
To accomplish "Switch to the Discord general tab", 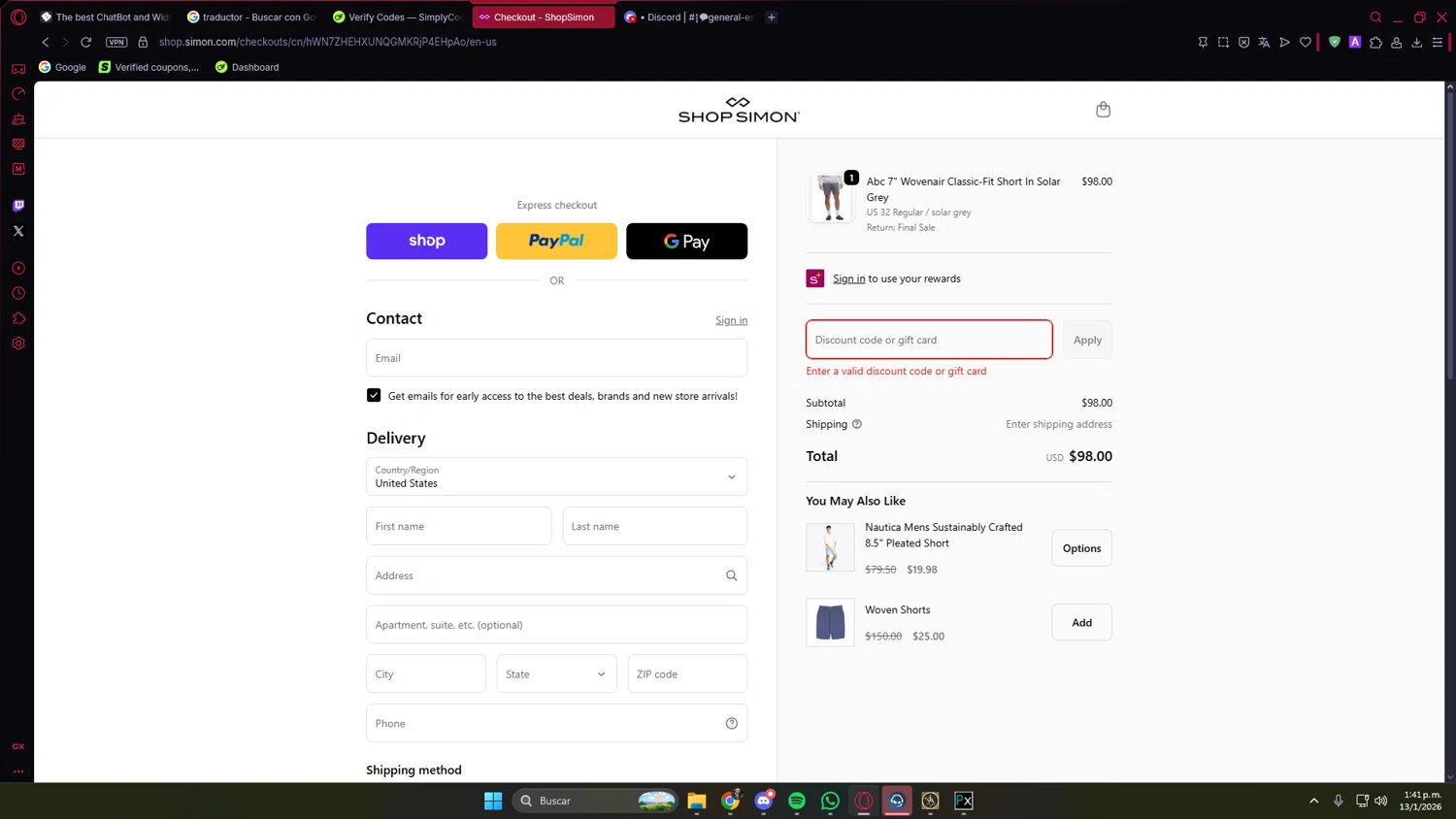I will [x=688, y=16].
